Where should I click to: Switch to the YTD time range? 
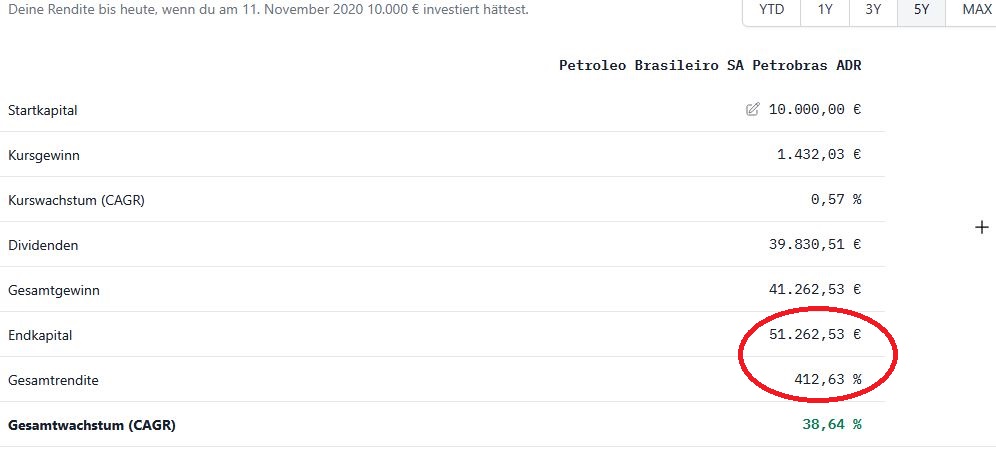[x=771, y=10]
